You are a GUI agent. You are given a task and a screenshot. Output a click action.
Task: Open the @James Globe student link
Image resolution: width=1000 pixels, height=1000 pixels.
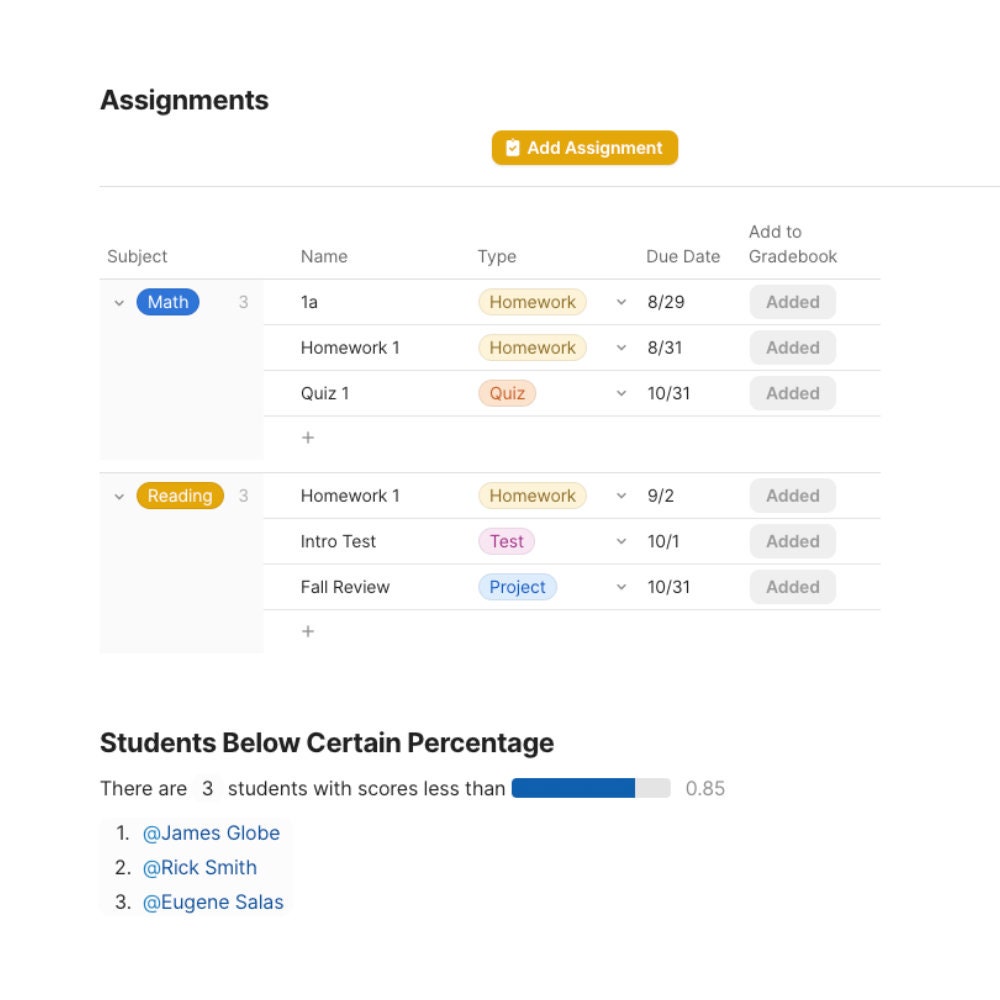[x=211, y=833]
